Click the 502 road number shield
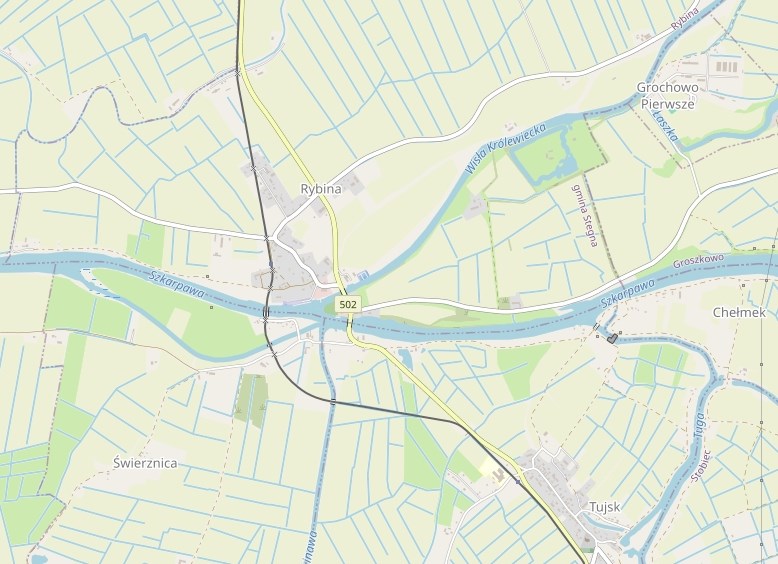Image resolution: width=778 pixels, height=564 pixels. (348, 305)
